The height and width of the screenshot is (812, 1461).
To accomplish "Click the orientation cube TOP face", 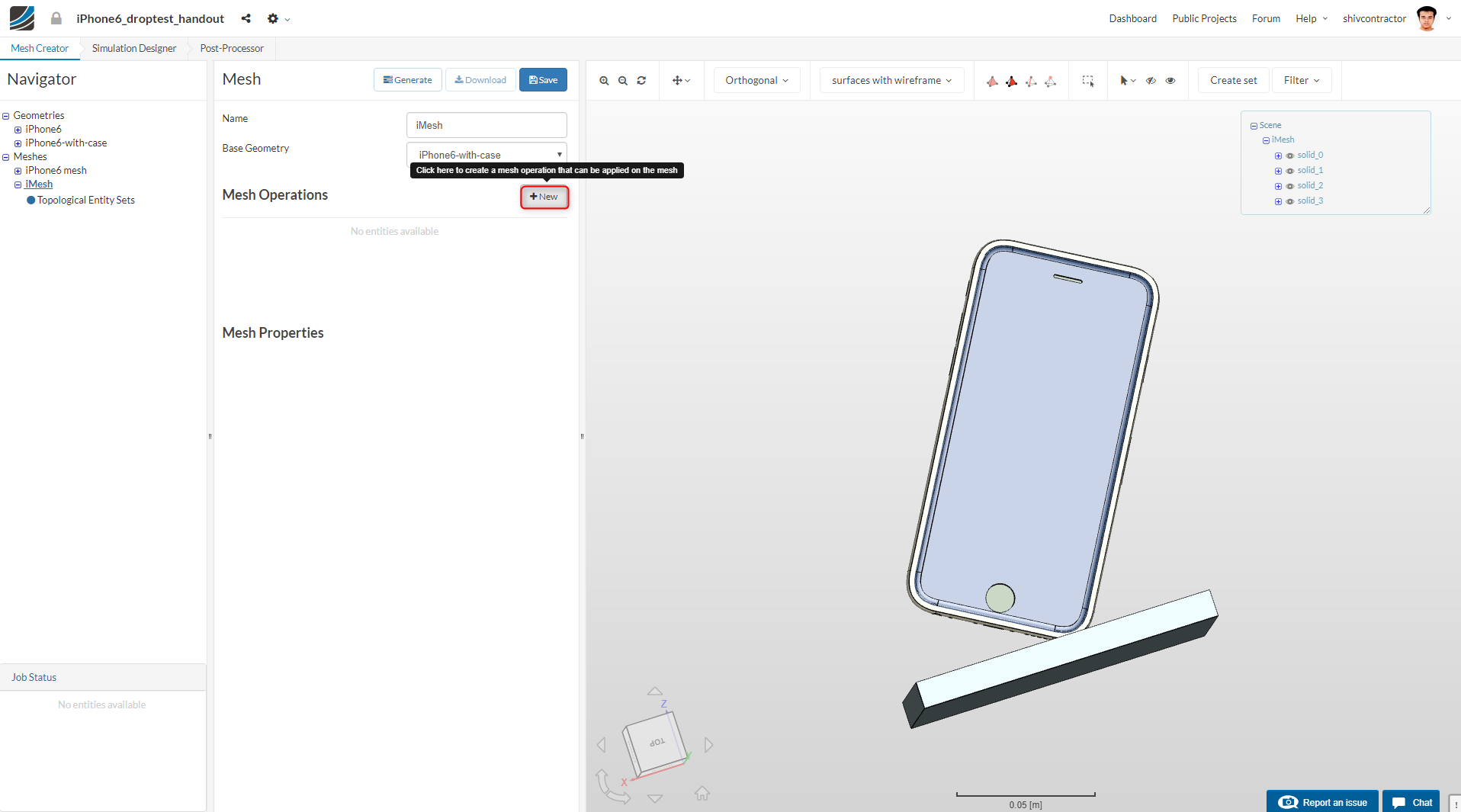I will coord(656,743).
